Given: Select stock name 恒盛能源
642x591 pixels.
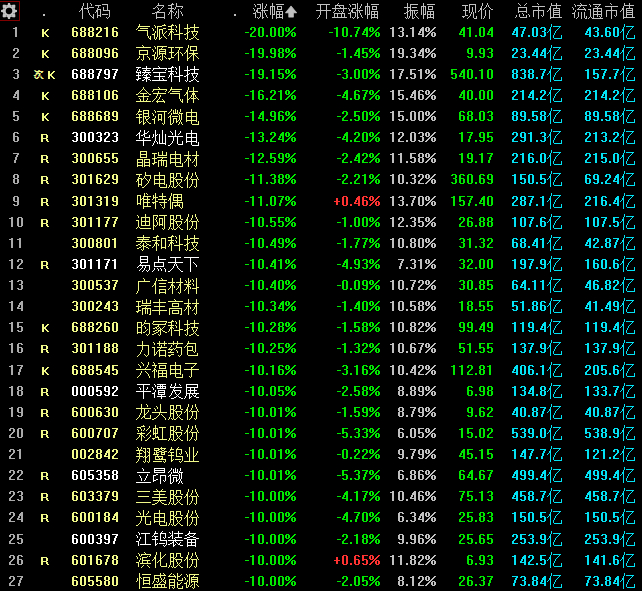Looking at the screenshot, I should [167, 581].
